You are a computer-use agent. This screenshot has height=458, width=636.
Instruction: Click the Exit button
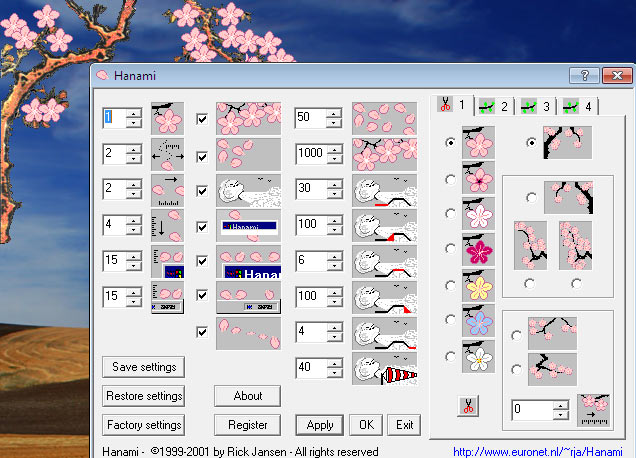pos(404,425)
